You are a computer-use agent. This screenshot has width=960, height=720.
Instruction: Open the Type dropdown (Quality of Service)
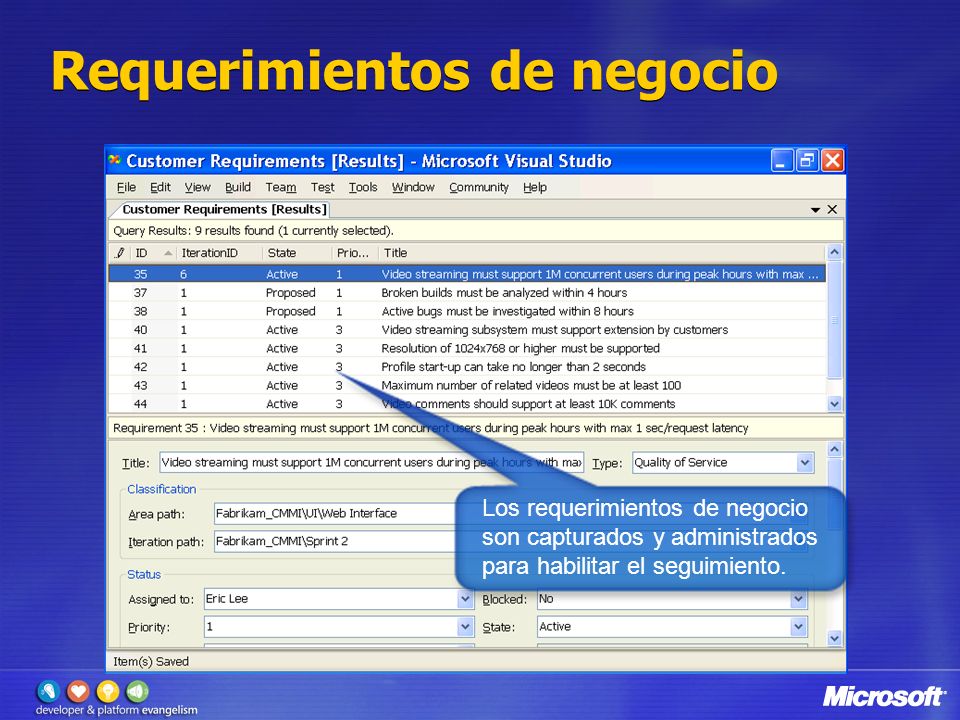pyautogui.click(x=804, y=463)
